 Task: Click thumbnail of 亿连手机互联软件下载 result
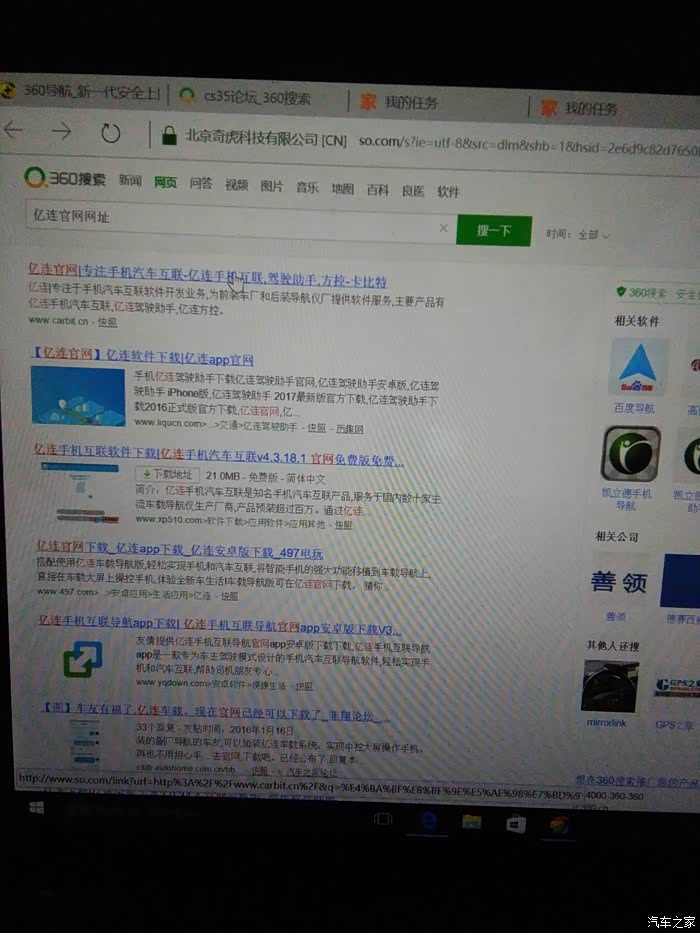(x=80, y=493)
